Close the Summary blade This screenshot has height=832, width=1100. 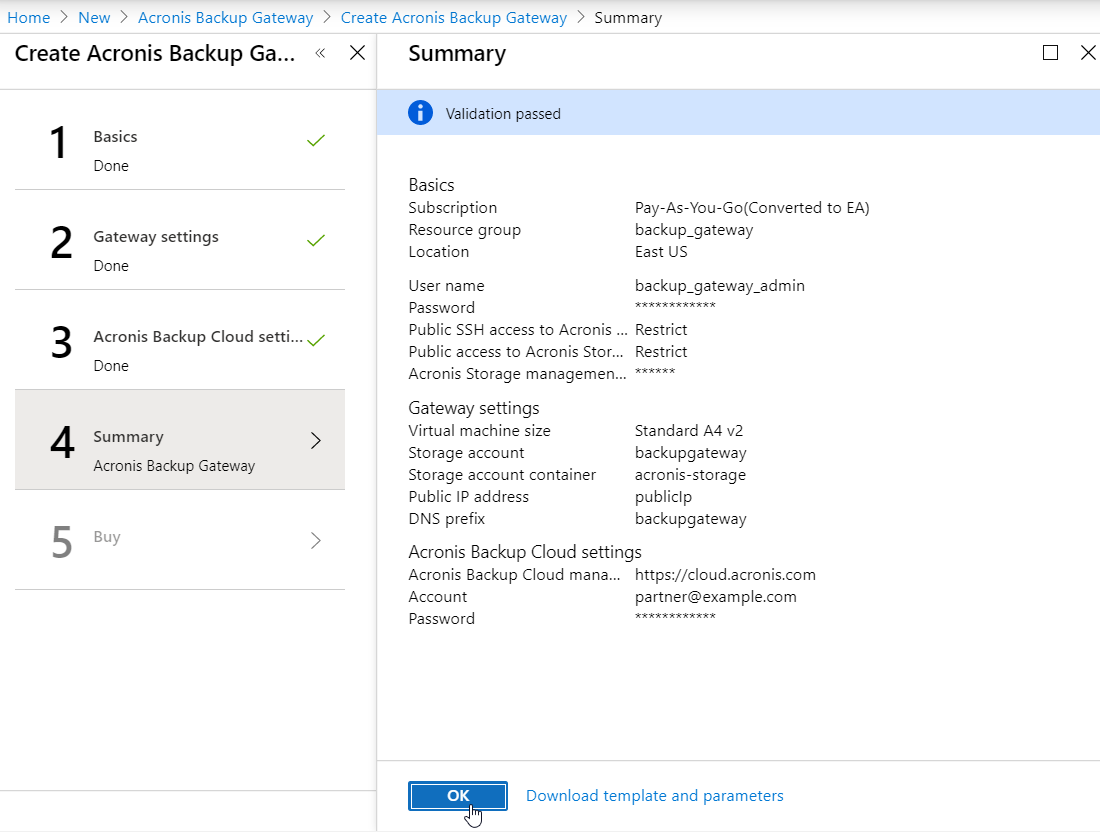click(1088, 53)
